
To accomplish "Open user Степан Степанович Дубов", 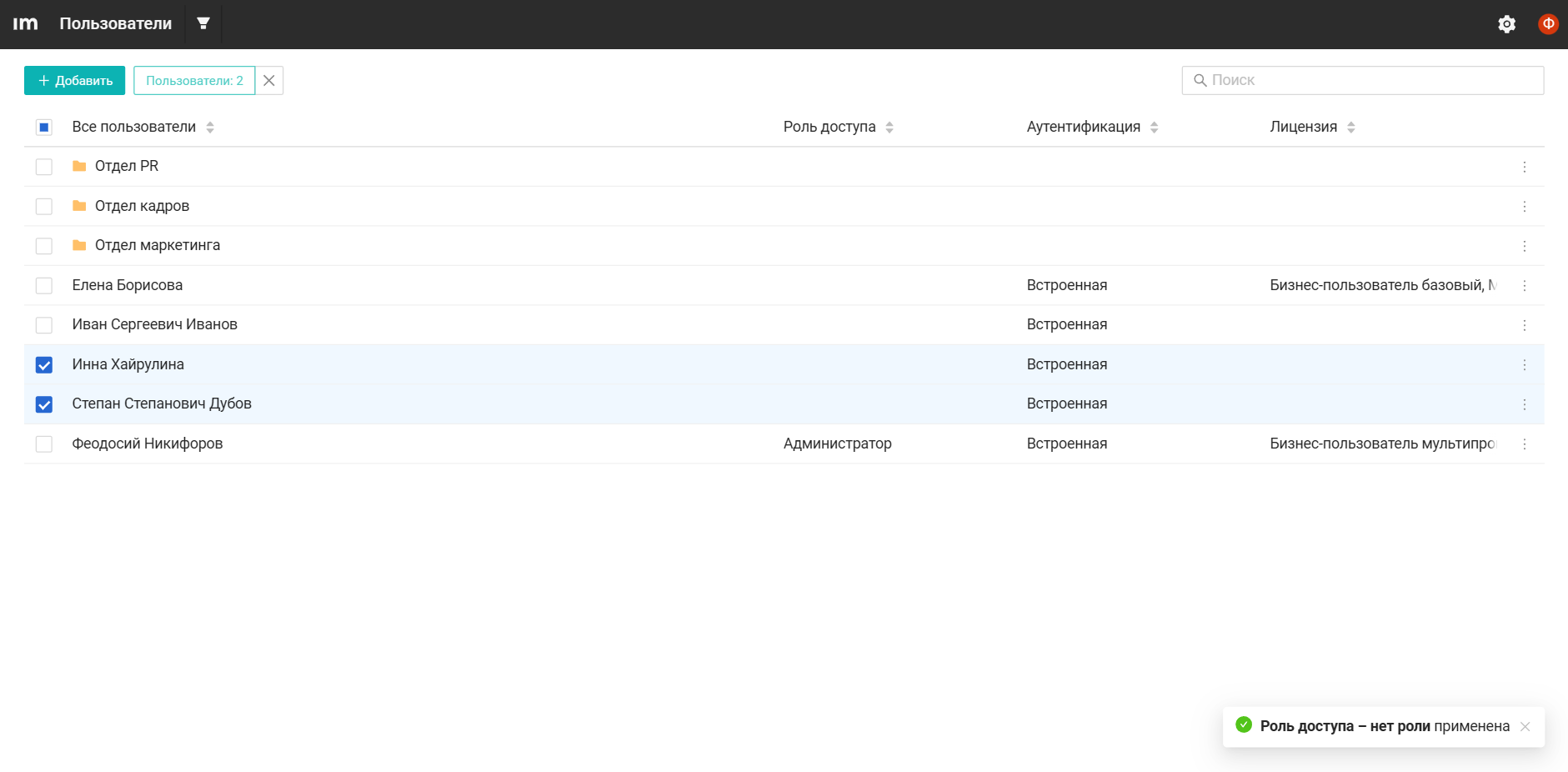I will 162,404.
